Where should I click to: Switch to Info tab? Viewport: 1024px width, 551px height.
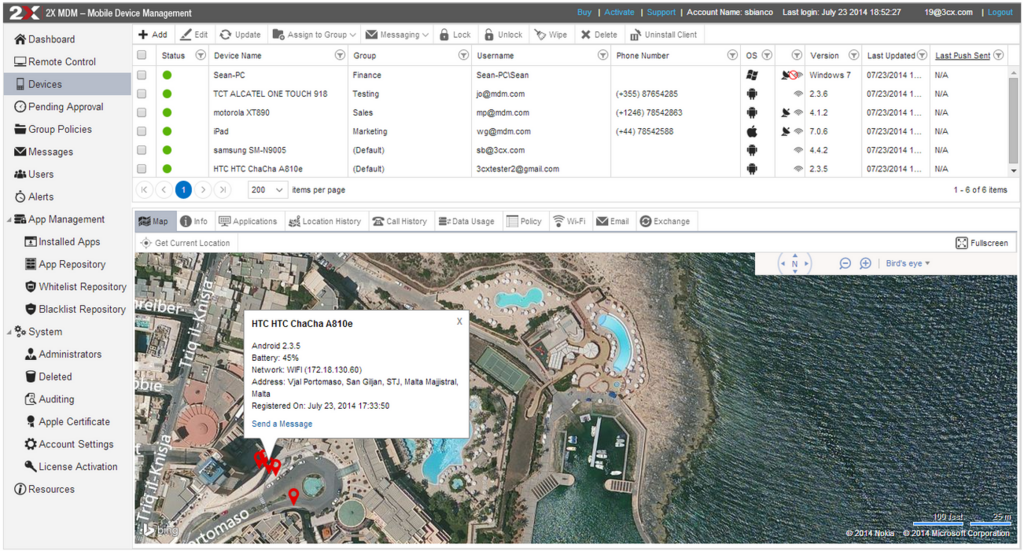point(194,221)
